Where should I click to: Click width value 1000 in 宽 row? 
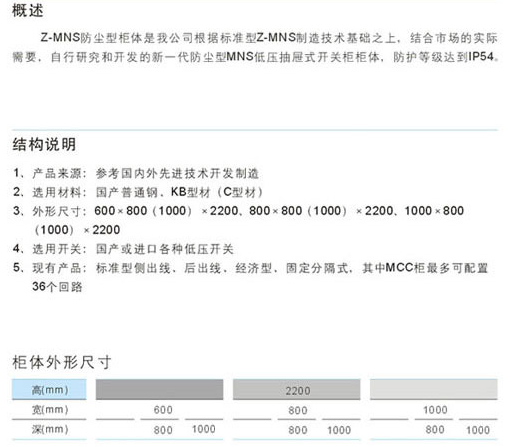click(435, 410)
